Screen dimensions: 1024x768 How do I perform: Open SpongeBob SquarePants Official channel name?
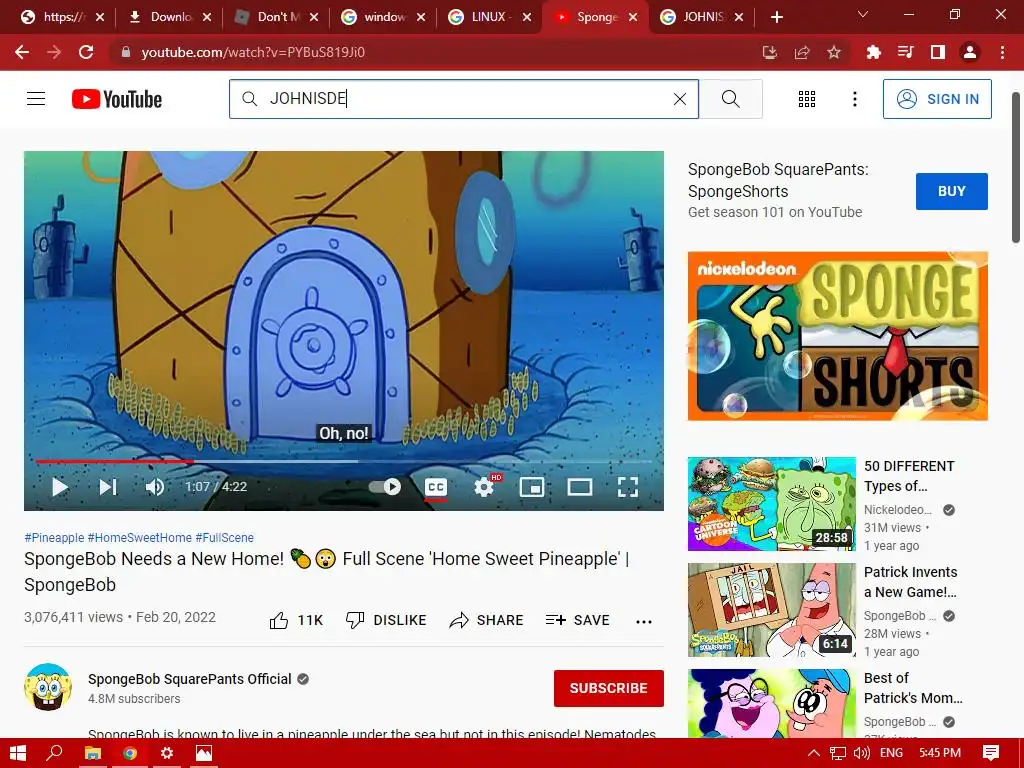click(189, 679)
